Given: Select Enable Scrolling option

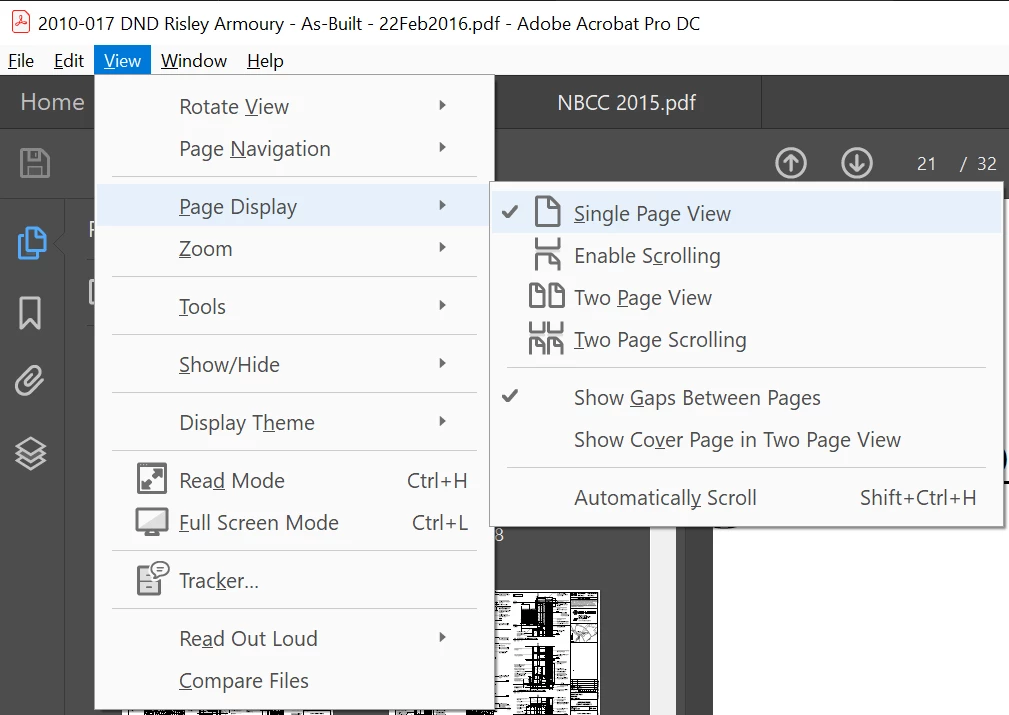Looking at the screenshot, I should [746, 255].
